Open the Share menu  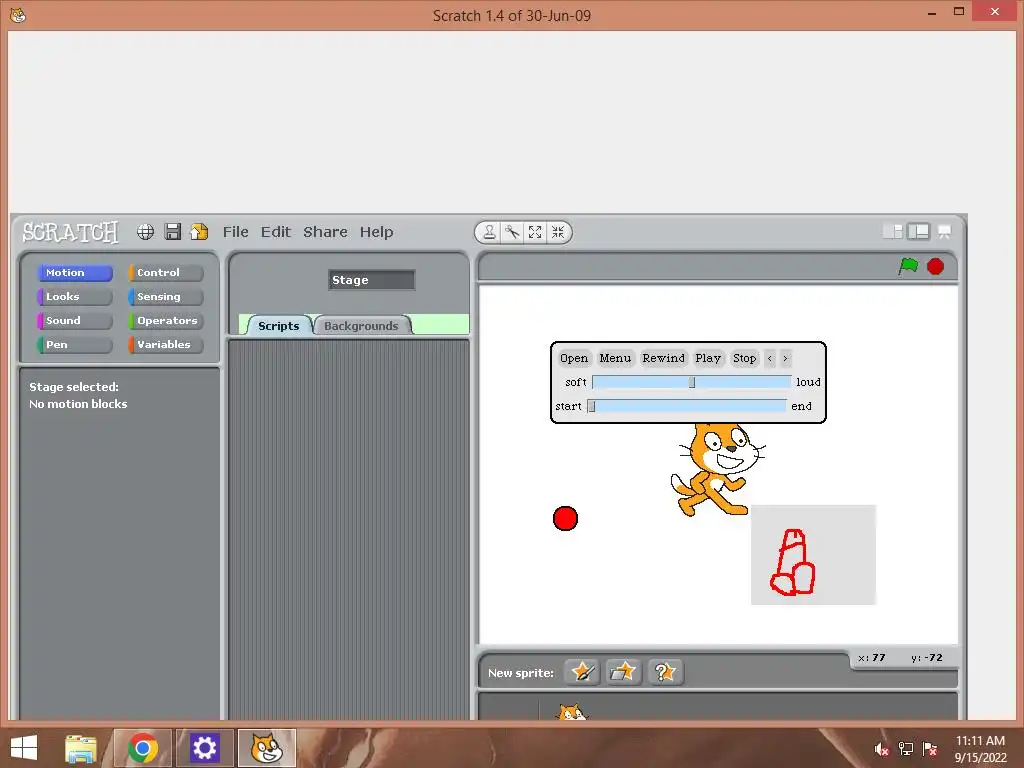(325, 232)
